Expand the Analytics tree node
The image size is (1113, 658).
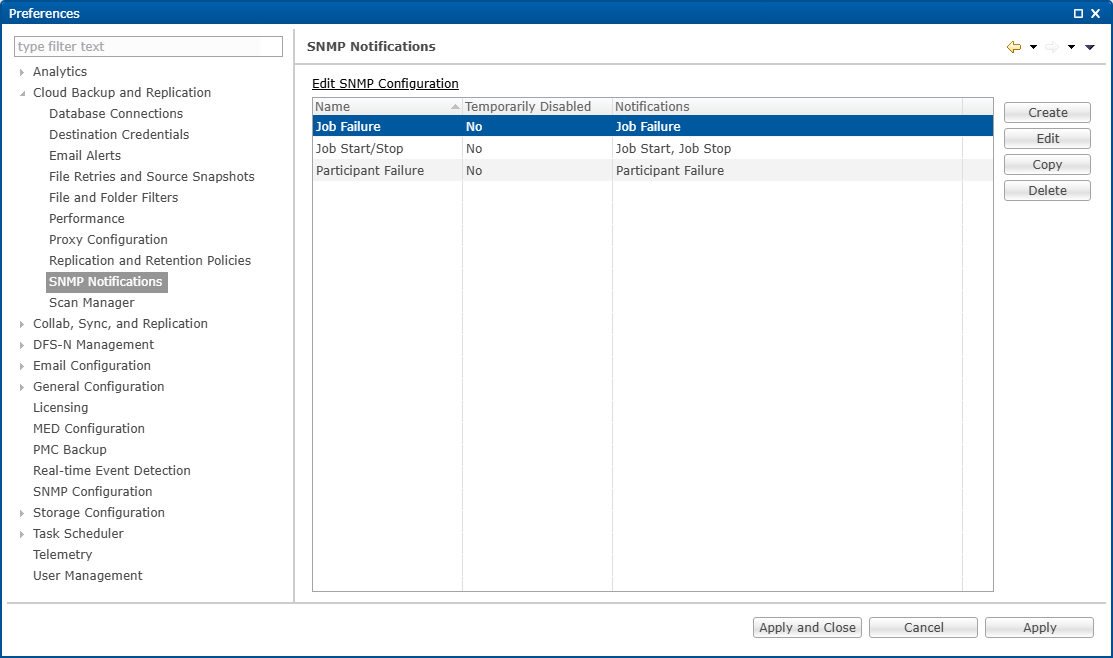[x=22, y=72]
